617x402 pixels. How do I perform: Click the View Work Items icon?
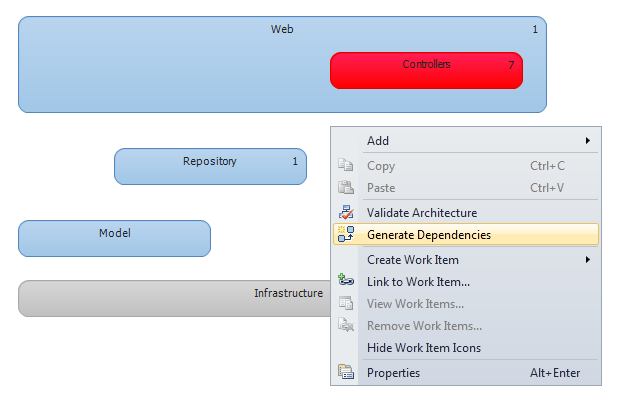click(x=346, y=303)
